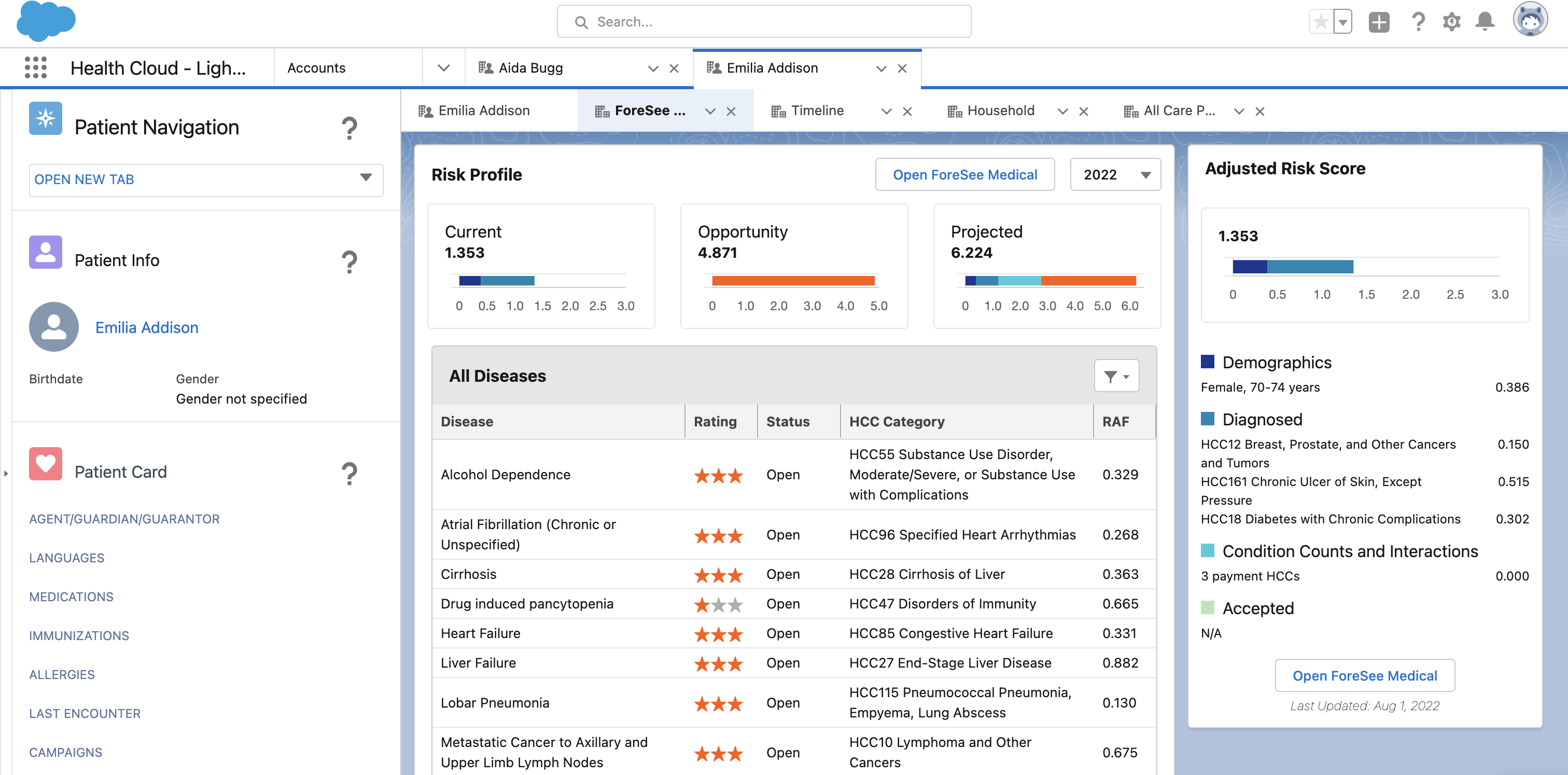Open the favorites list dropdown arrow
Image resolution: width=1568 pixels, height=775 pixels.
click(1342, 22)
